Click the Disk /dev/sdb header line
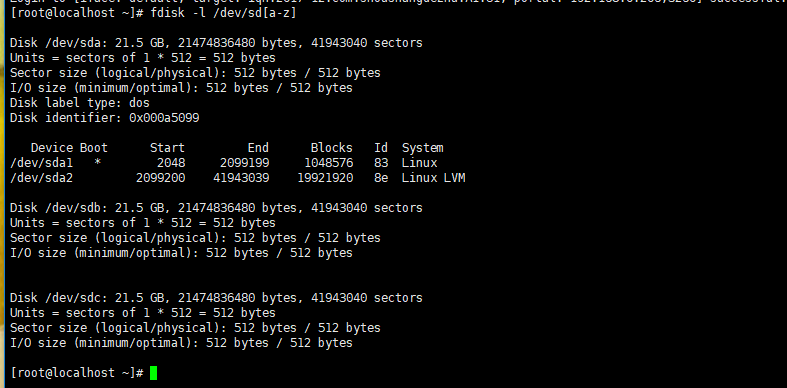 [x=216, y=208]
